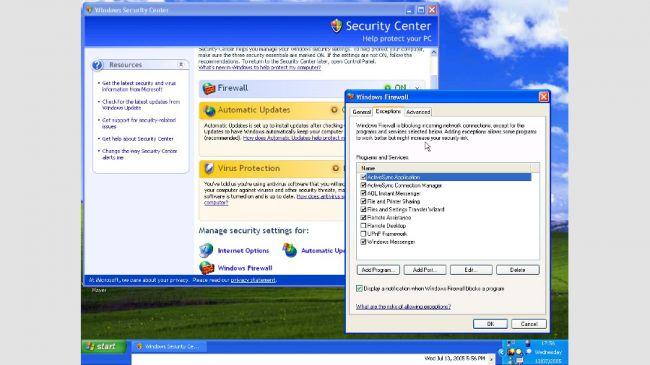
Task: Click the Delete button
Action: 518,270
